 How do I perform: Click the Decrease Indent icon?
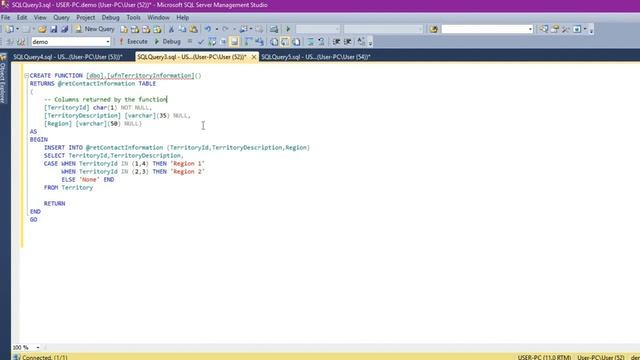point(336,42)
